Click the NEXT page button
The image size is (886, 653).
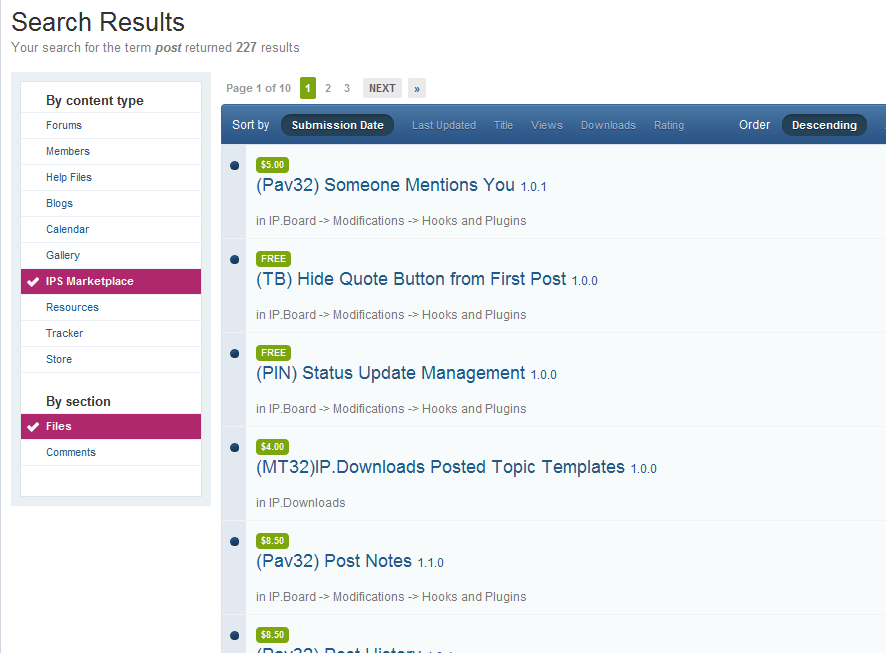382,88
